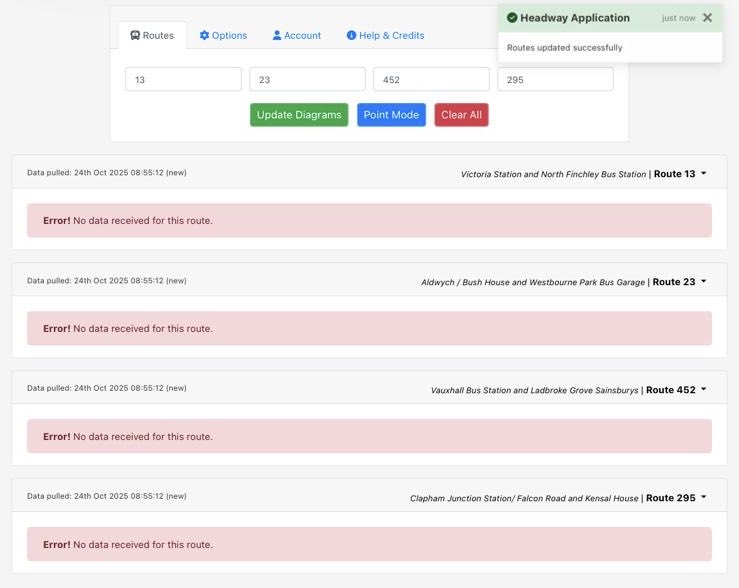Click the bold Route 452 label
739x588 pixels.
pyautogui.click(x=671, y=390)
